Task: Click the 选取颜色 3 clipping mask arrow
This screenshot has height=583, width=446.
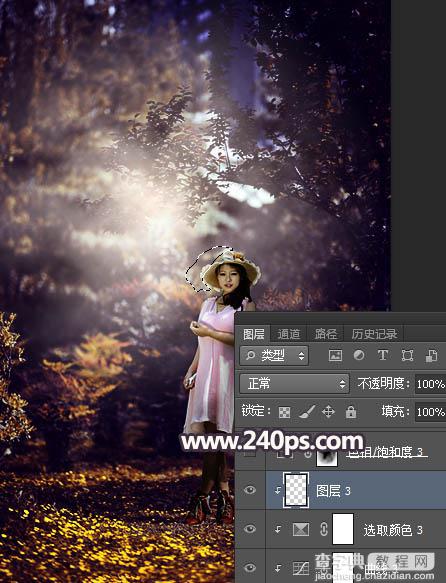Action: (278, 529)
